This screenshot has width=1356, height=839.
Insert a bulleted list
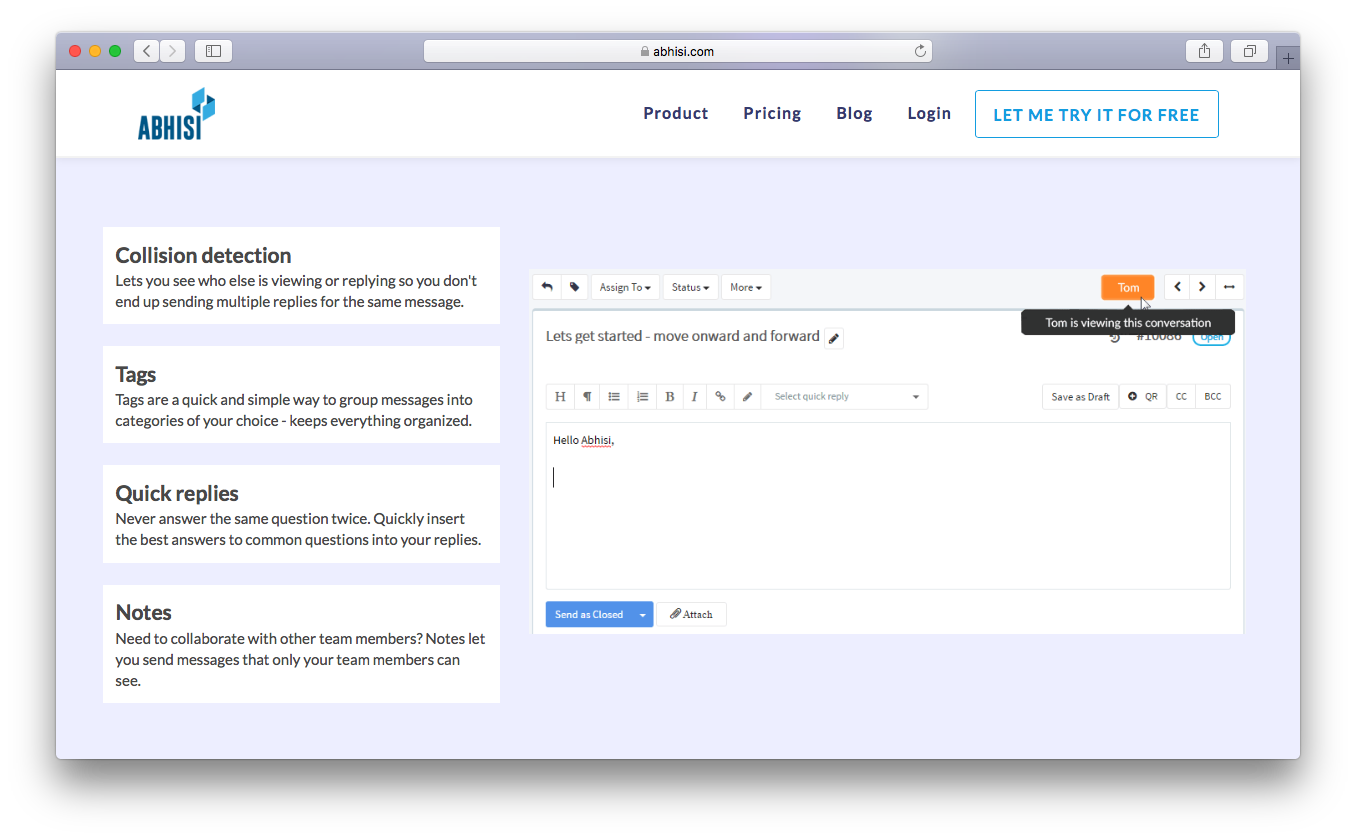[614, 397]
